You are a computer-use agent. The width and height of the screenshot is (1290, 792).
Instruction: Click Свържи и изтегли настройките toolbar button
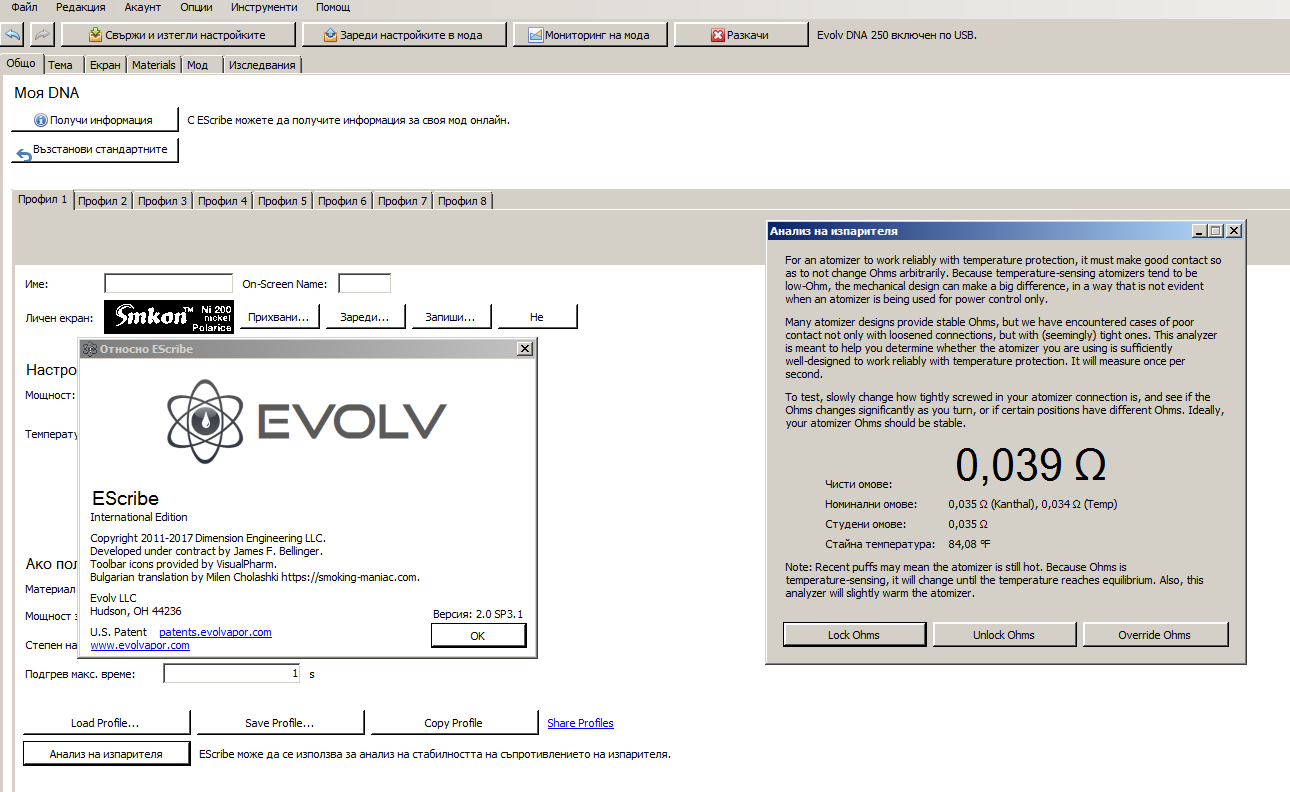tap(178, 35)
